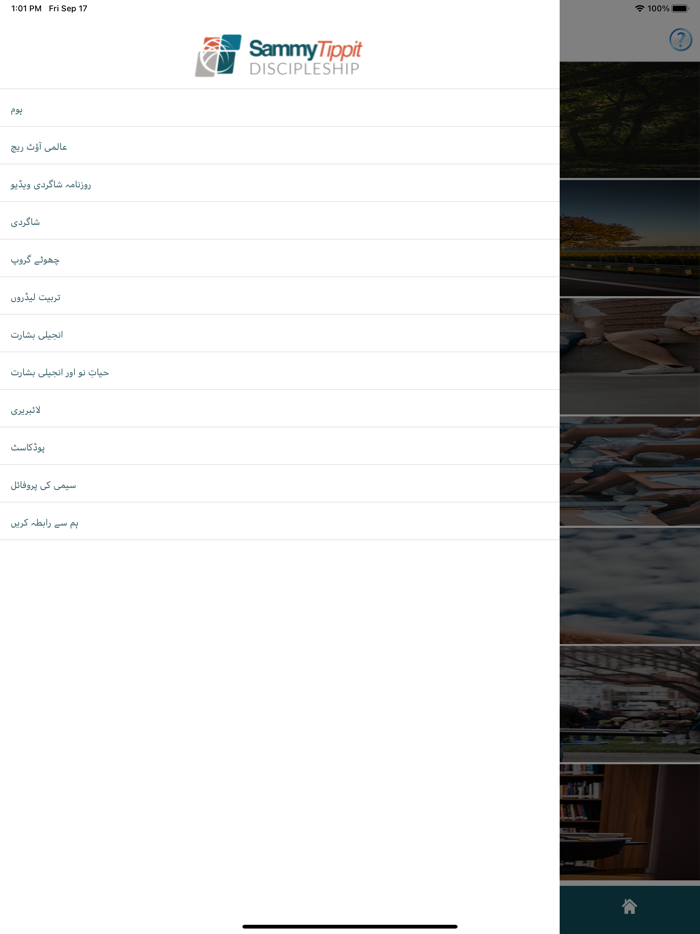
Task: Tap the dimmed cloudy sky thumbnail
Action: [630, 586]
